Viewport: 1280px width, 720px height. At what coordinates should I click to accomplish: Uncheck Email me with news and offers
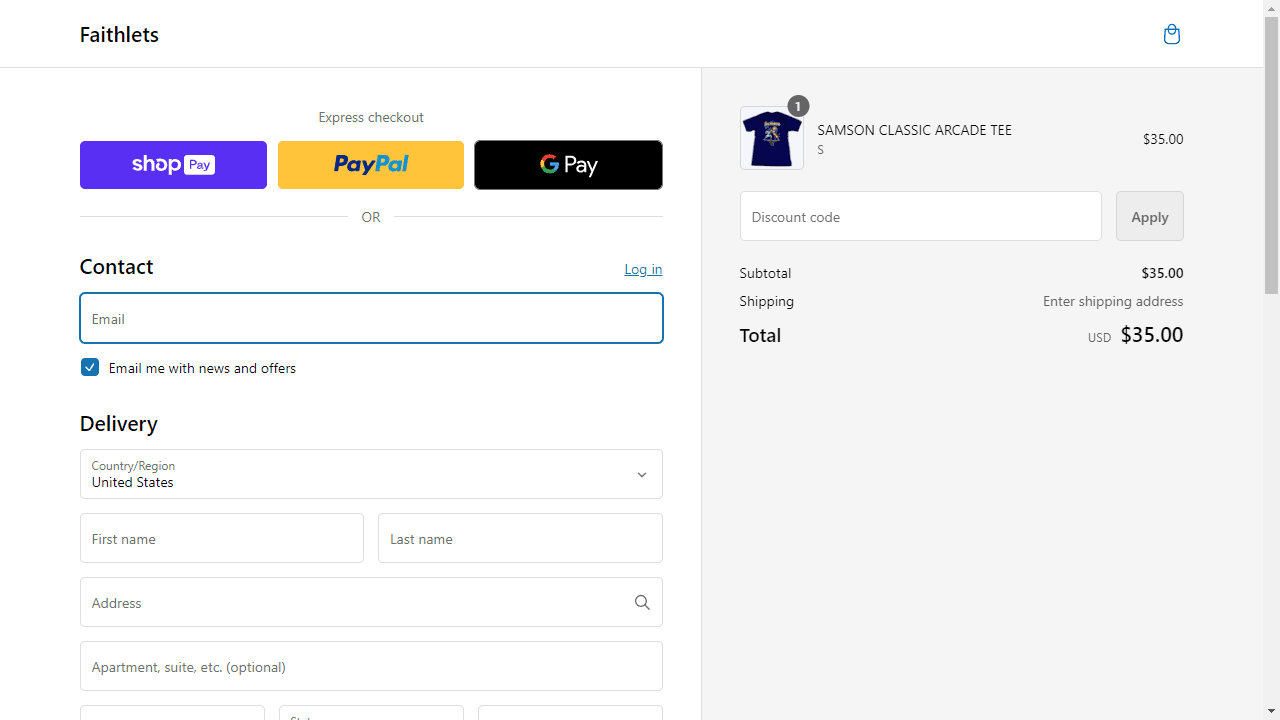point(90,367)
